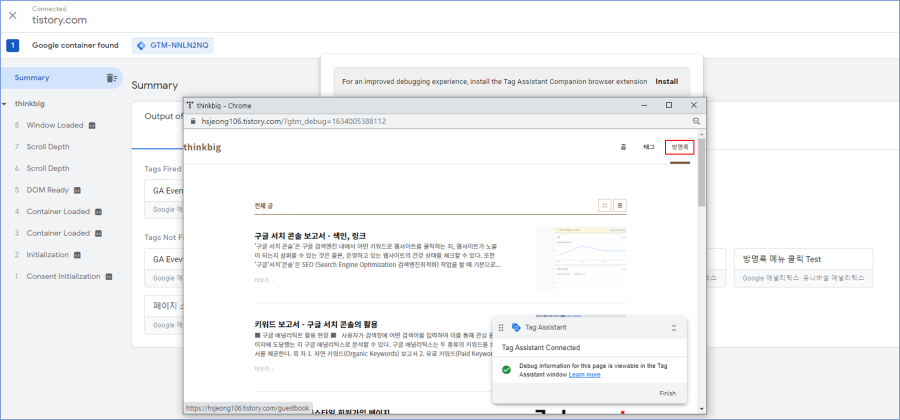The height and width of the screenshot is (420, 900).
Task: Click 더보기 under the 서치 콘솔 보고서 post
Action: click(x=264, y=281)
